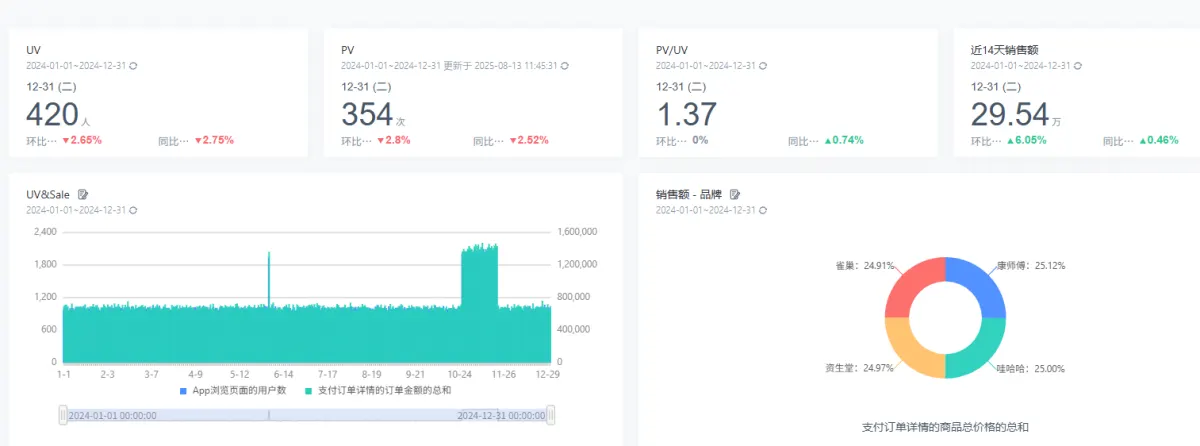Click refresh icon on the PV card
Viewport: 1200px width, 446px height.
point(564,65)
